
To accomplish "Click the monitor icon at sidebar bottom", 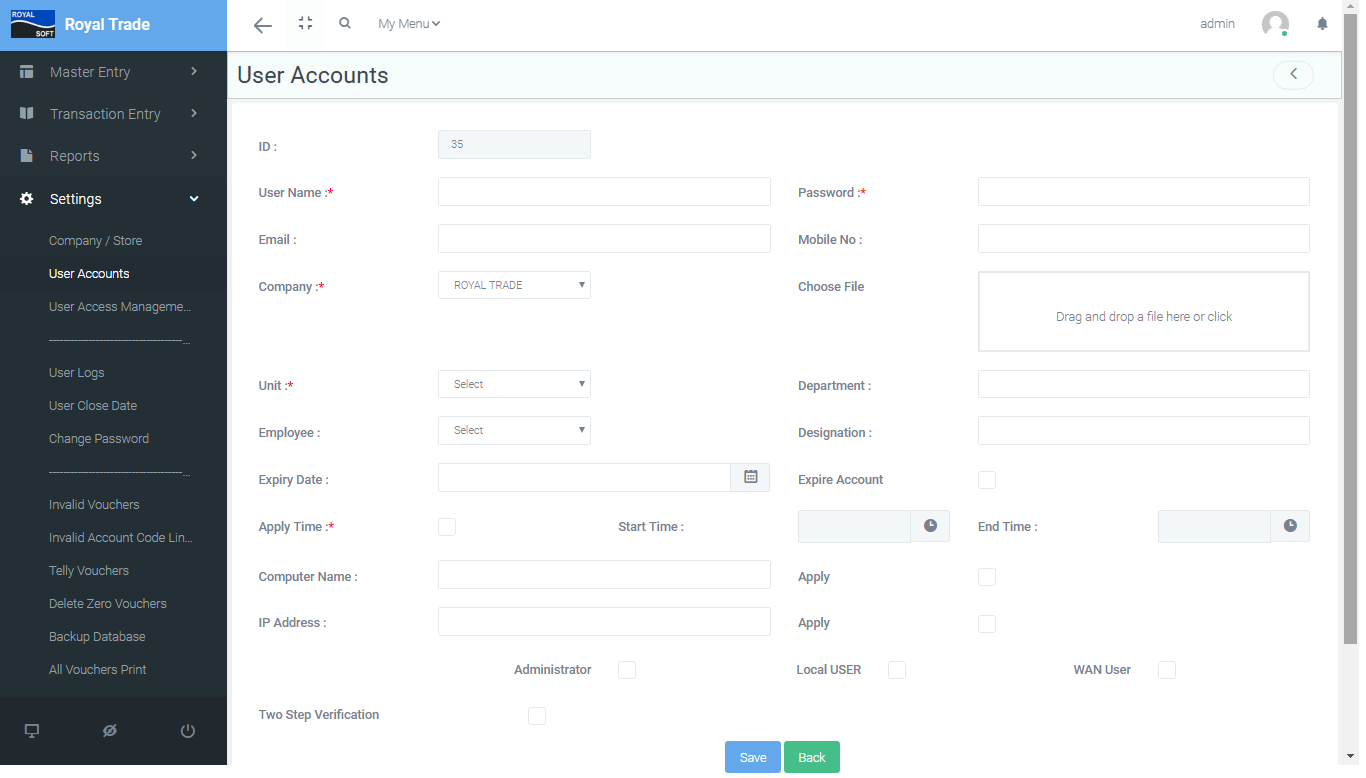I will tap(32, 731).
